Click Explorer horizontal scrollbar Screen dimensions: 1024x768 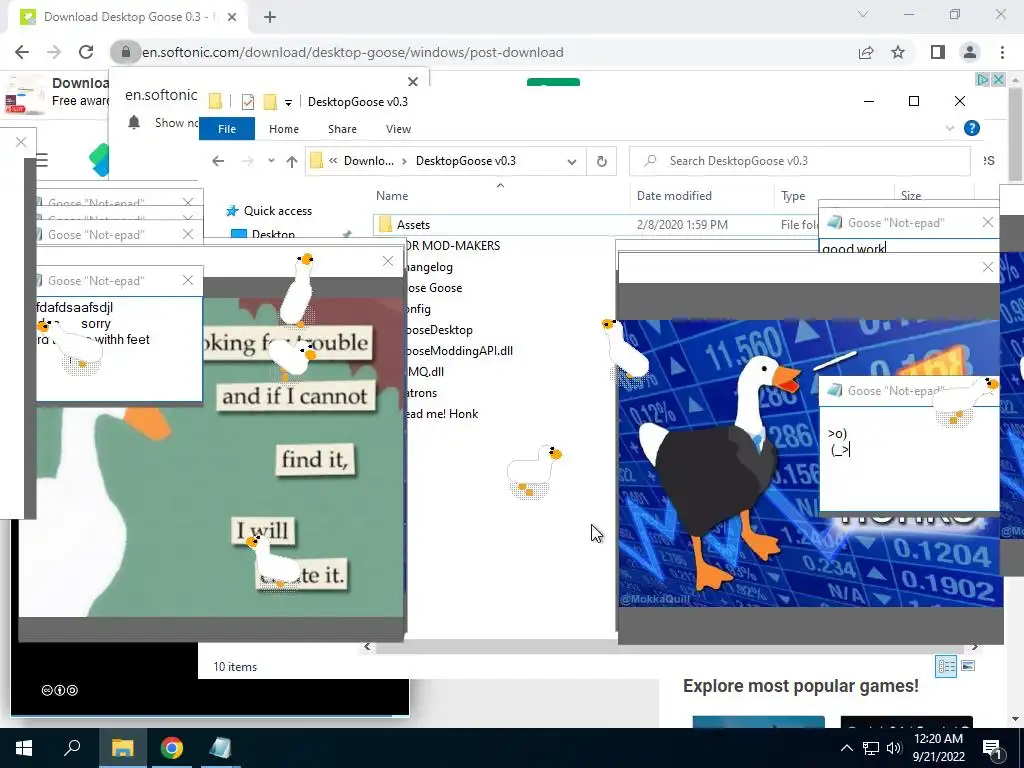pos(671,647)
